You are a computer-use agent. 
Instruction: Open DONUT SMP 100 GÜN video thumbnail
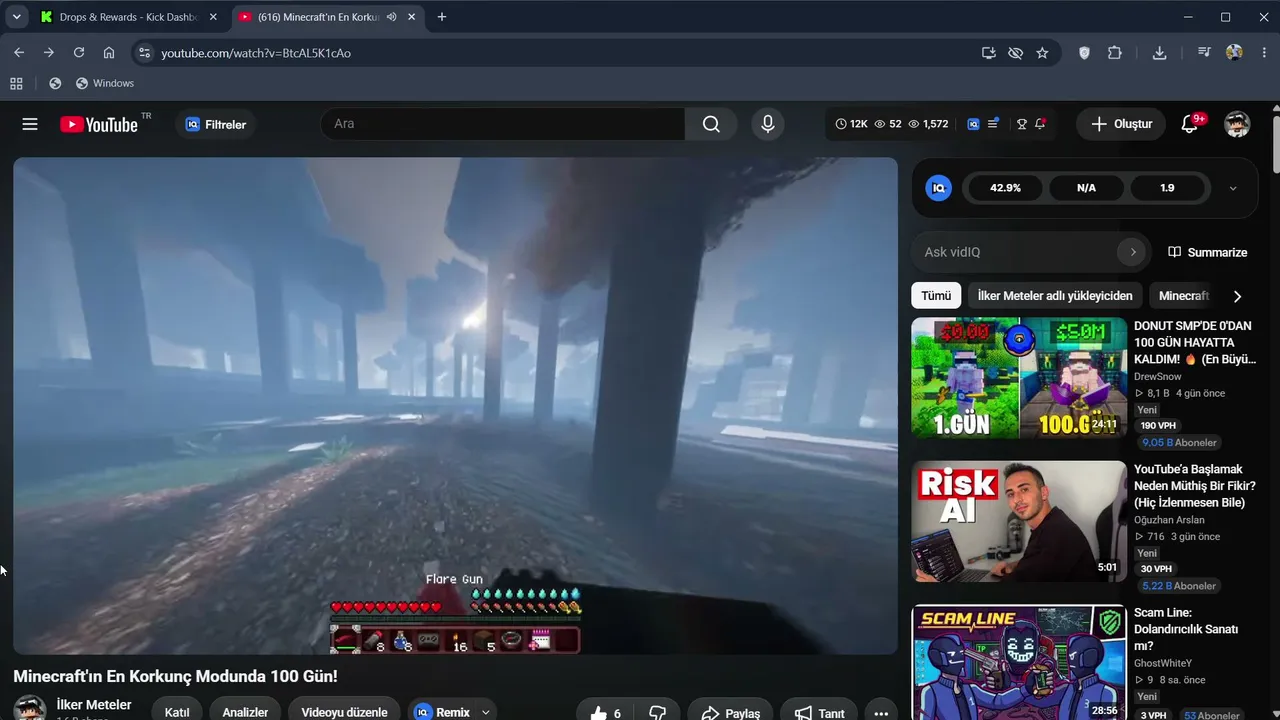1019,378
